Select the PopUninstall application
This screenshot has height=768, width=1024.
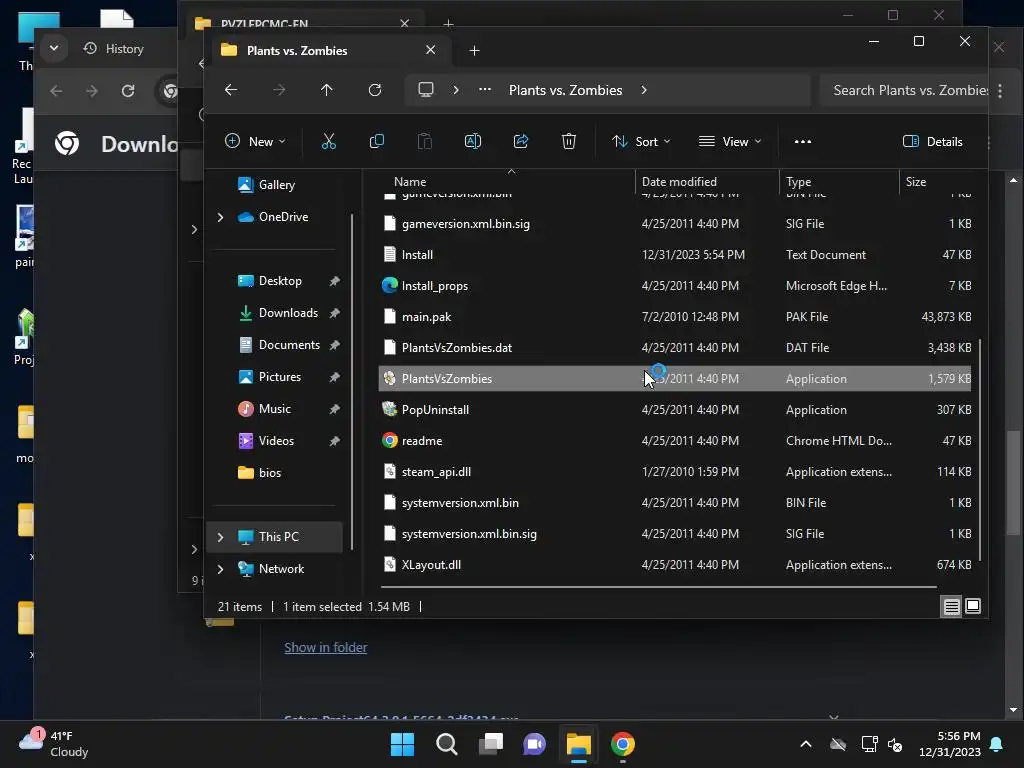(675, 409)
